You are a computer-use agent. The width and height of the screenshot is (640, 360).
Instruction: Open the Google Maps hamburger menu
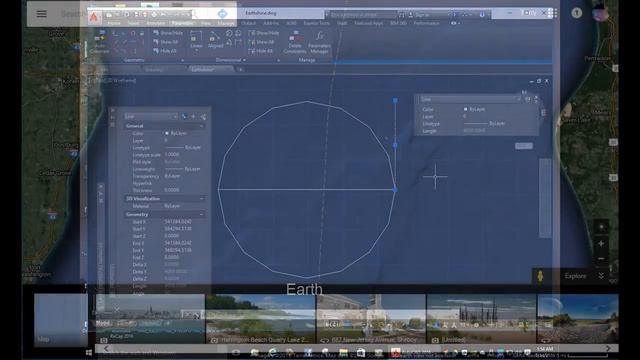(x=41, y=14)
